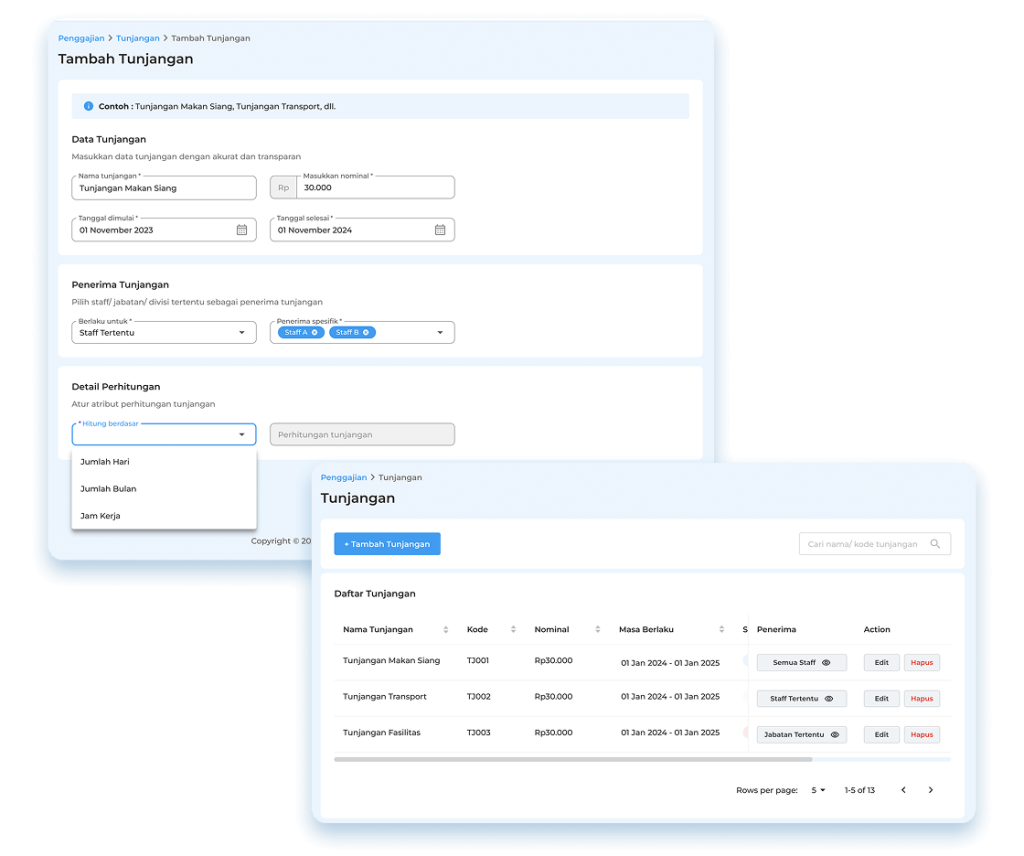The image size is (1024, 856).
Task: Open the Penerima spesifik dropdown
Action: point(439,333)
